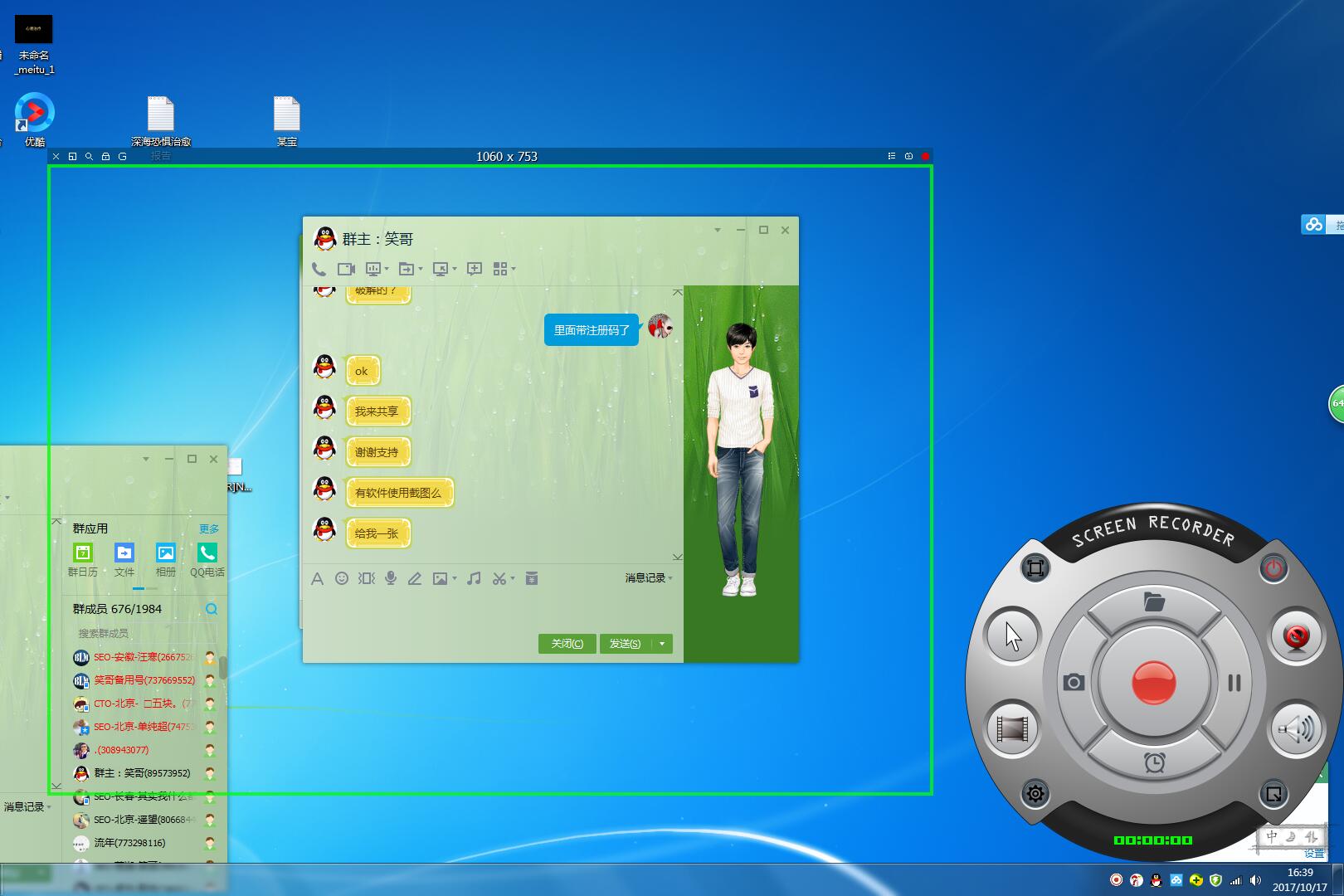
Task: Open message history dropdown in chat window
Action: coord(649,578)
